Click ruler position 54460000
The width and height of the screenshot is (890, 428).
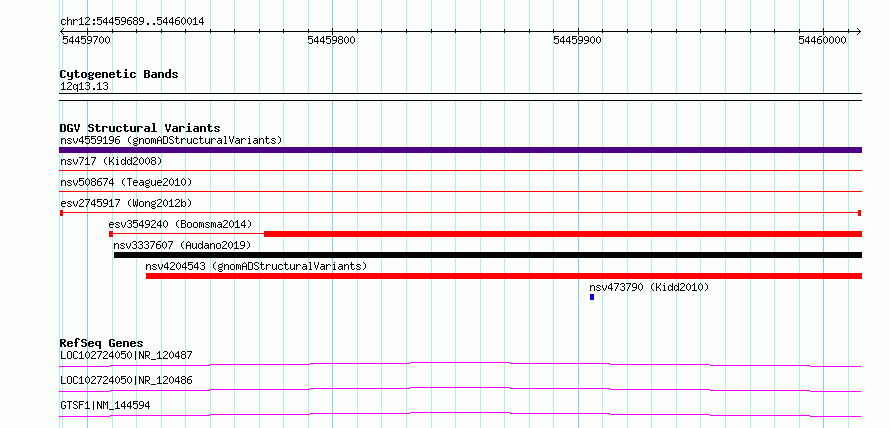(x=822, y=40)
